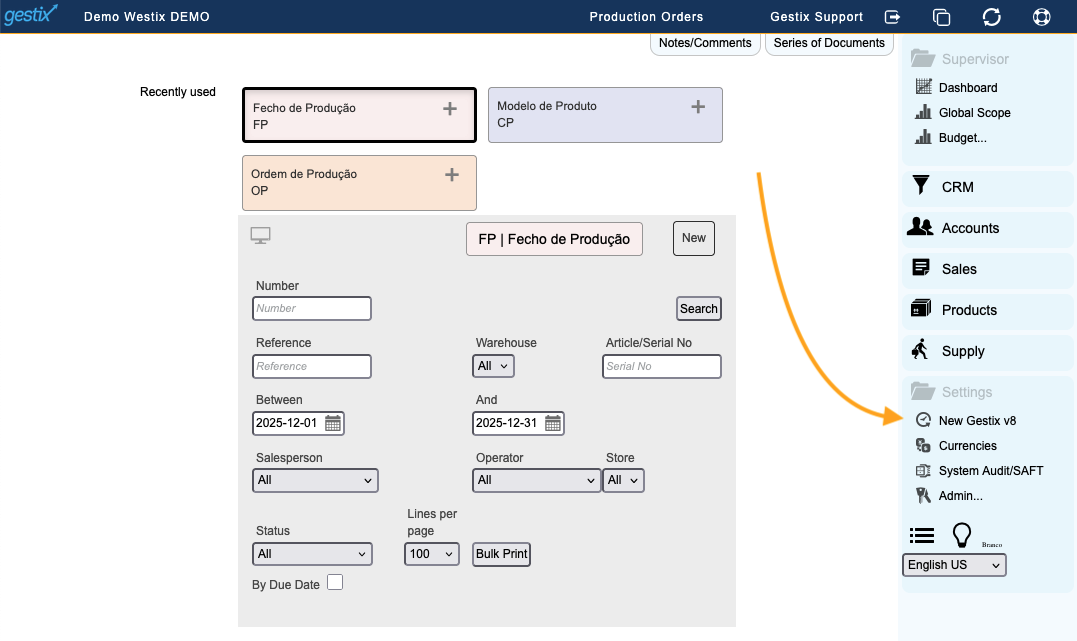Click the duplicate window icon
The width and height of the screenshot is (1077, 641).
tap(941, 17)
